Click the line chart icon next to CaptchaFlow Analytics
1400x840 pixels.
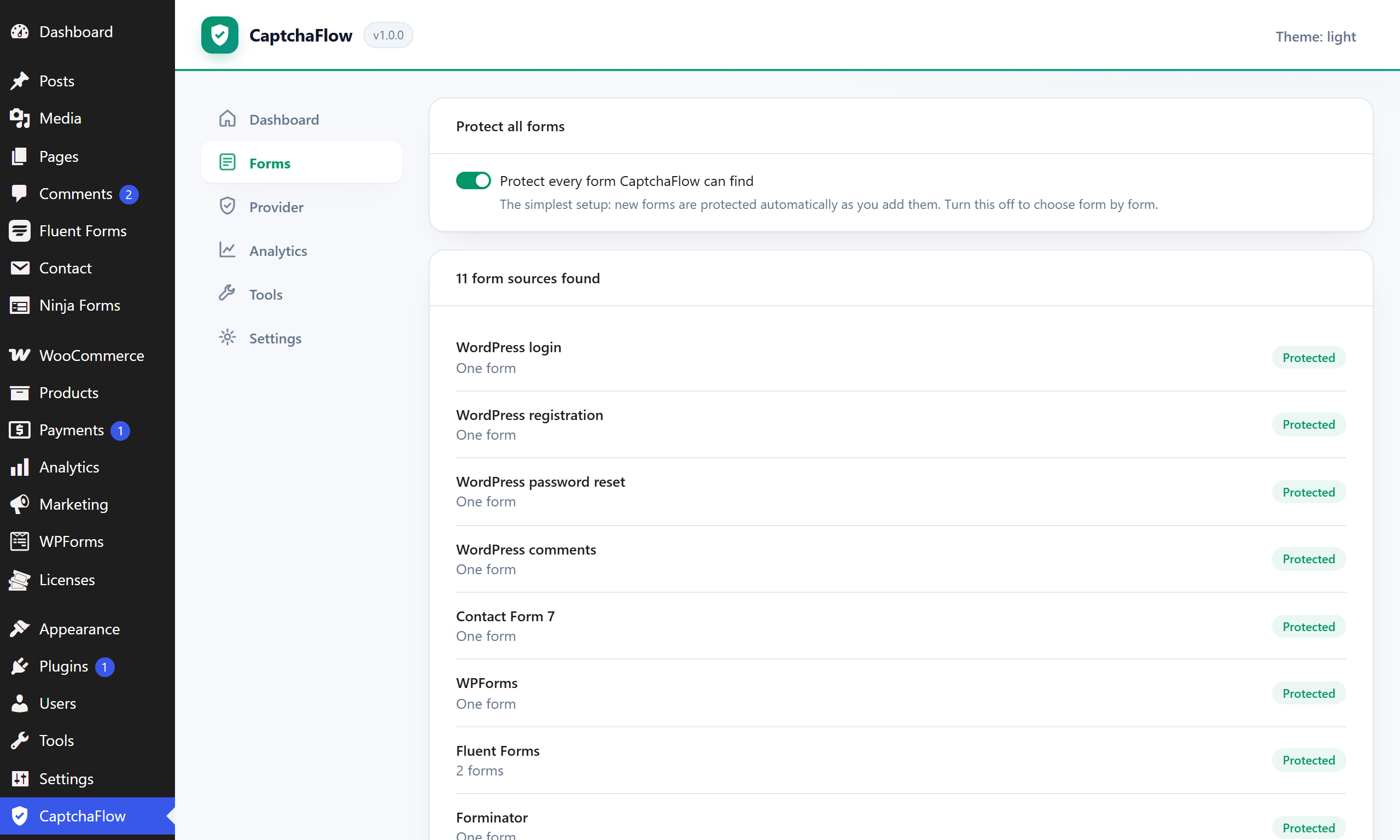pyautogui.click(x=227, y=250)
